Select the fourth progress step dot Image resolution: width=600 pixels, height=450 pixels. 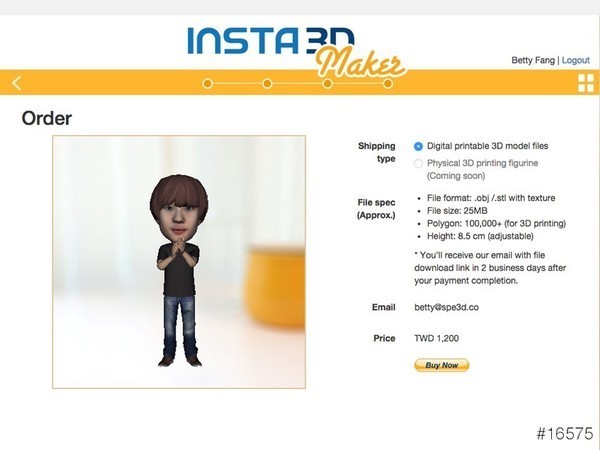click(388, 83)
